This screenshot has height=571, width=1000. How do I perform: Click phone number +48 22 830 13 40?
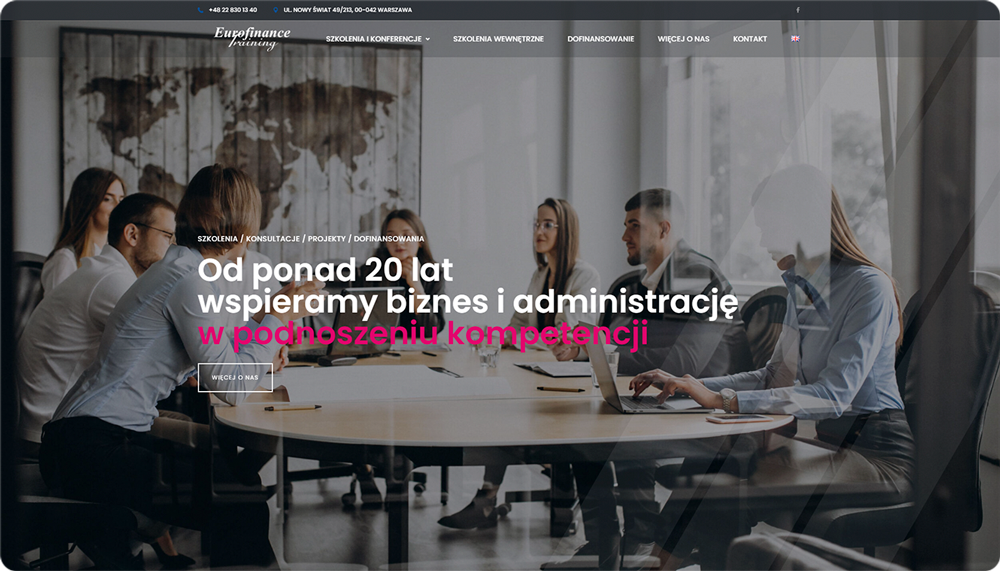tap(233, 10)
